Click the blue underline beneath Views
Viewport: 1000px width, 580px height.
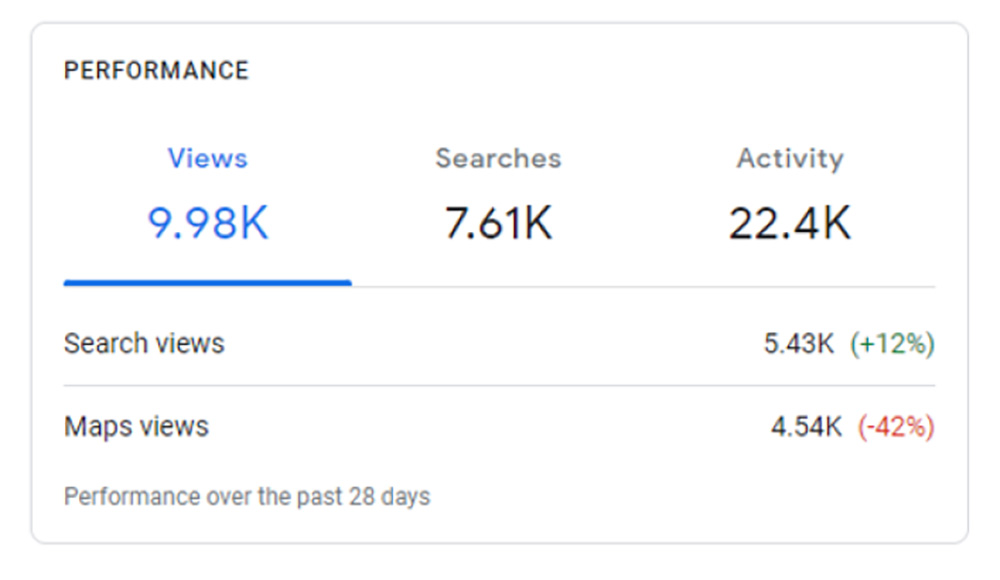(x=207, y=283)
